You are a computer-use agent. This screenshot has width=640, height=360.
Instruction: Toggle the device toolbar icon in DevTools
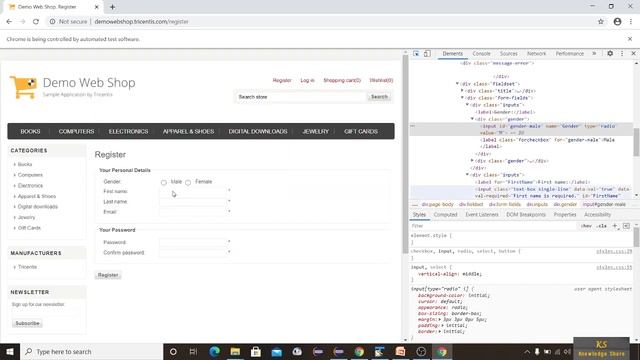tap(427, 53)
